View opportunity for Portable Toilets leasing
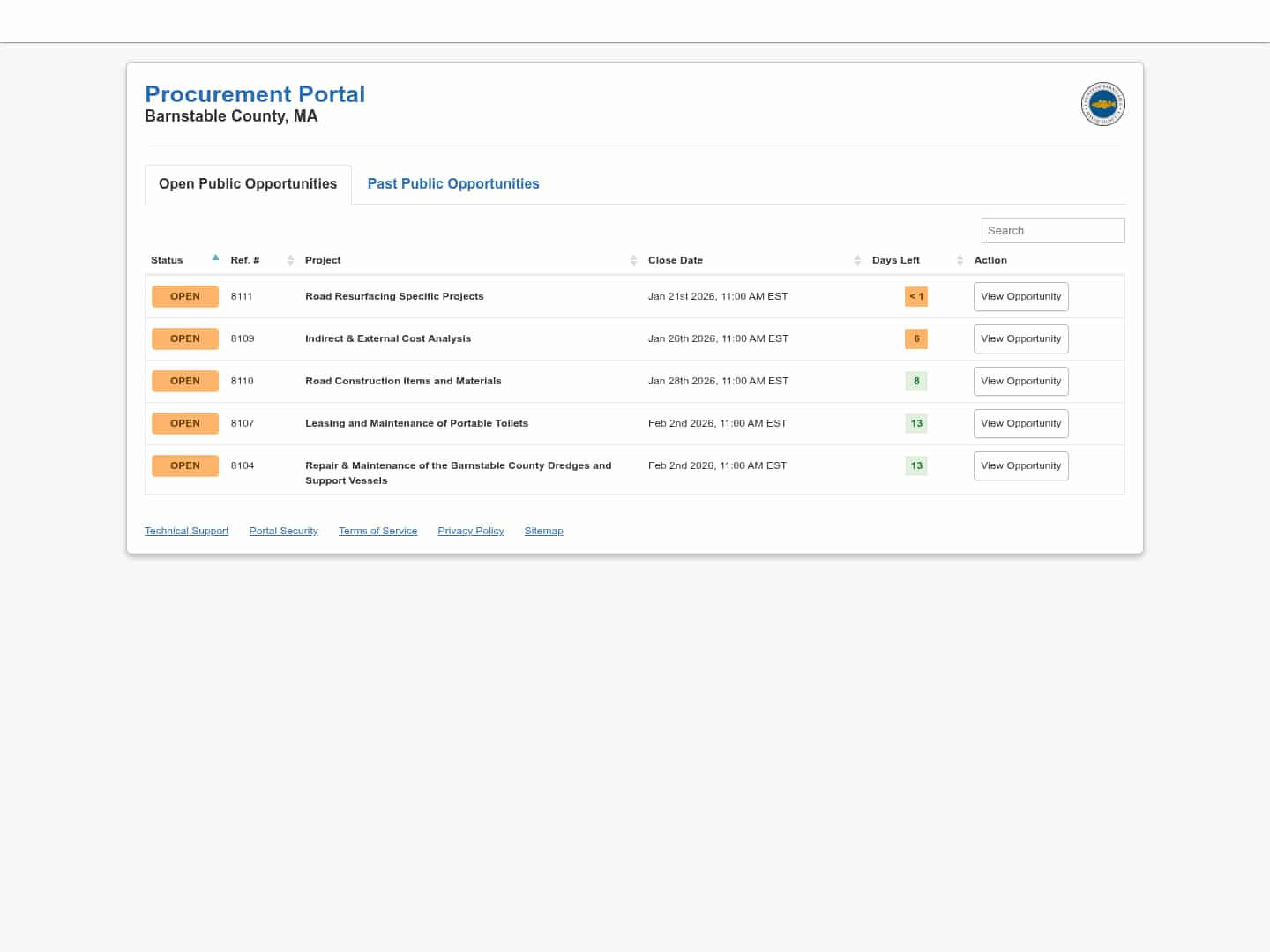Screen dimensions: 1270x952 [1020, 424]
